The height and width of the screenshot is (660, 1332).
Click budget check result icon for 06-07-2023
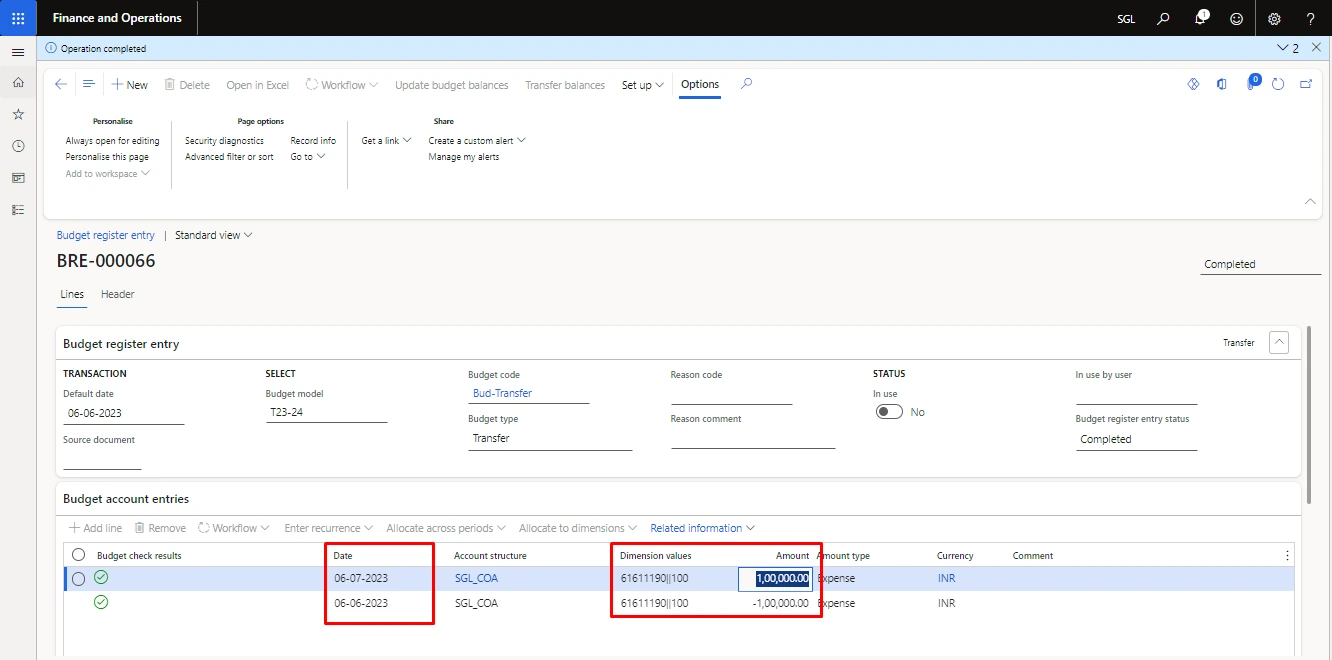pos(101,578)
